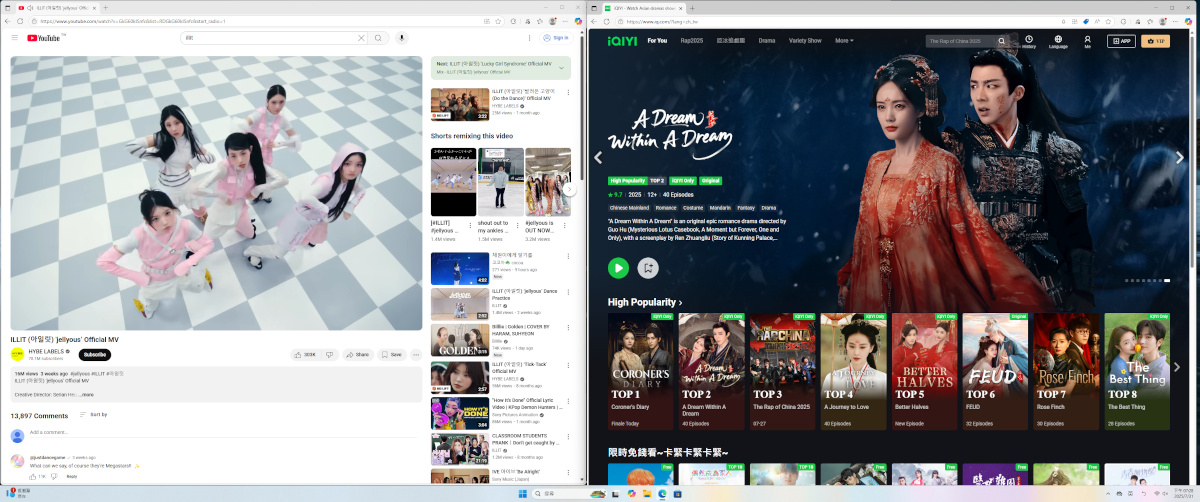1200x502 pixels.
Task: Share the ILLIT video
Action: point(357,354)
